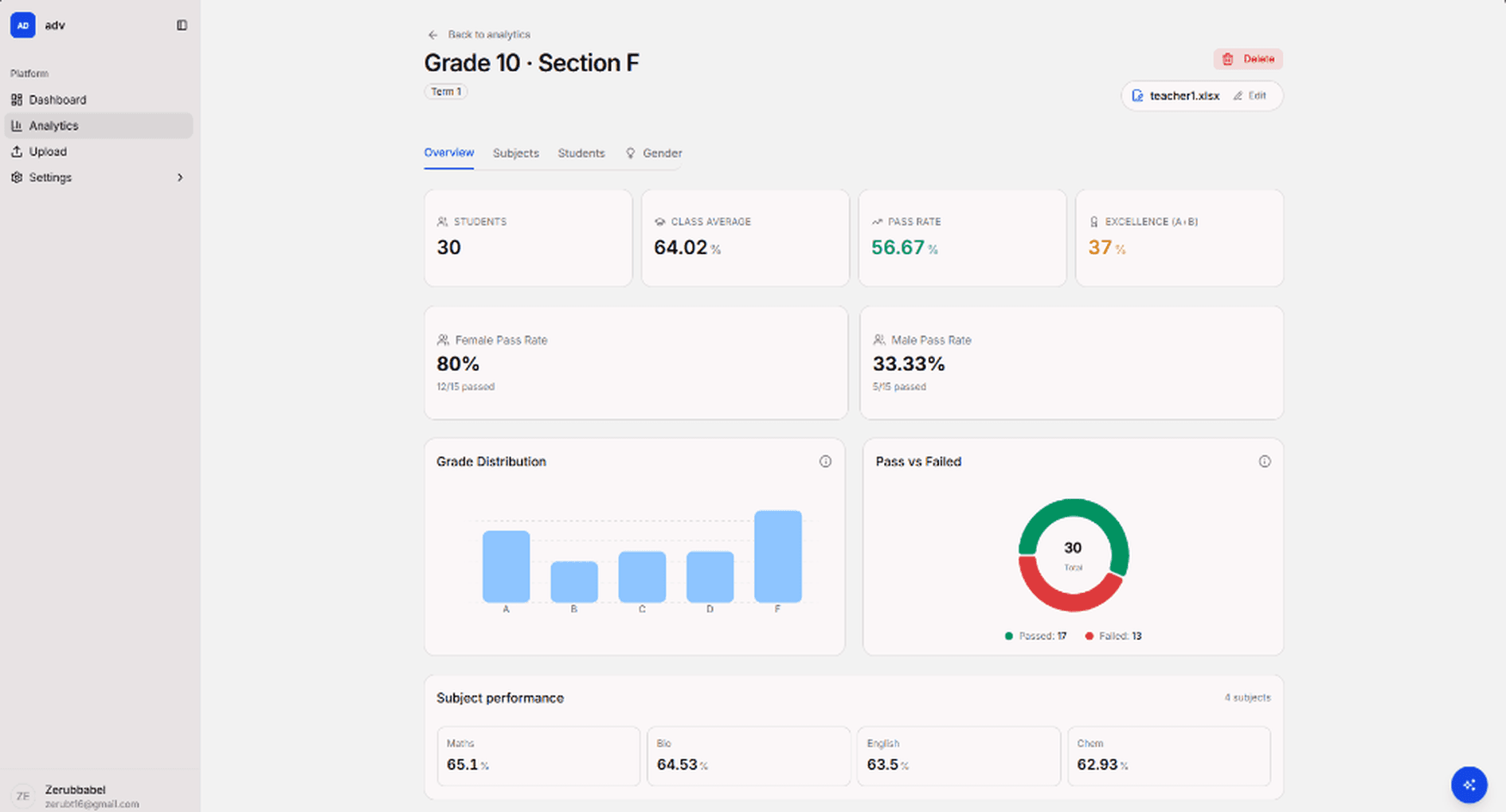Open the Chem subject card

(1169, 756)
